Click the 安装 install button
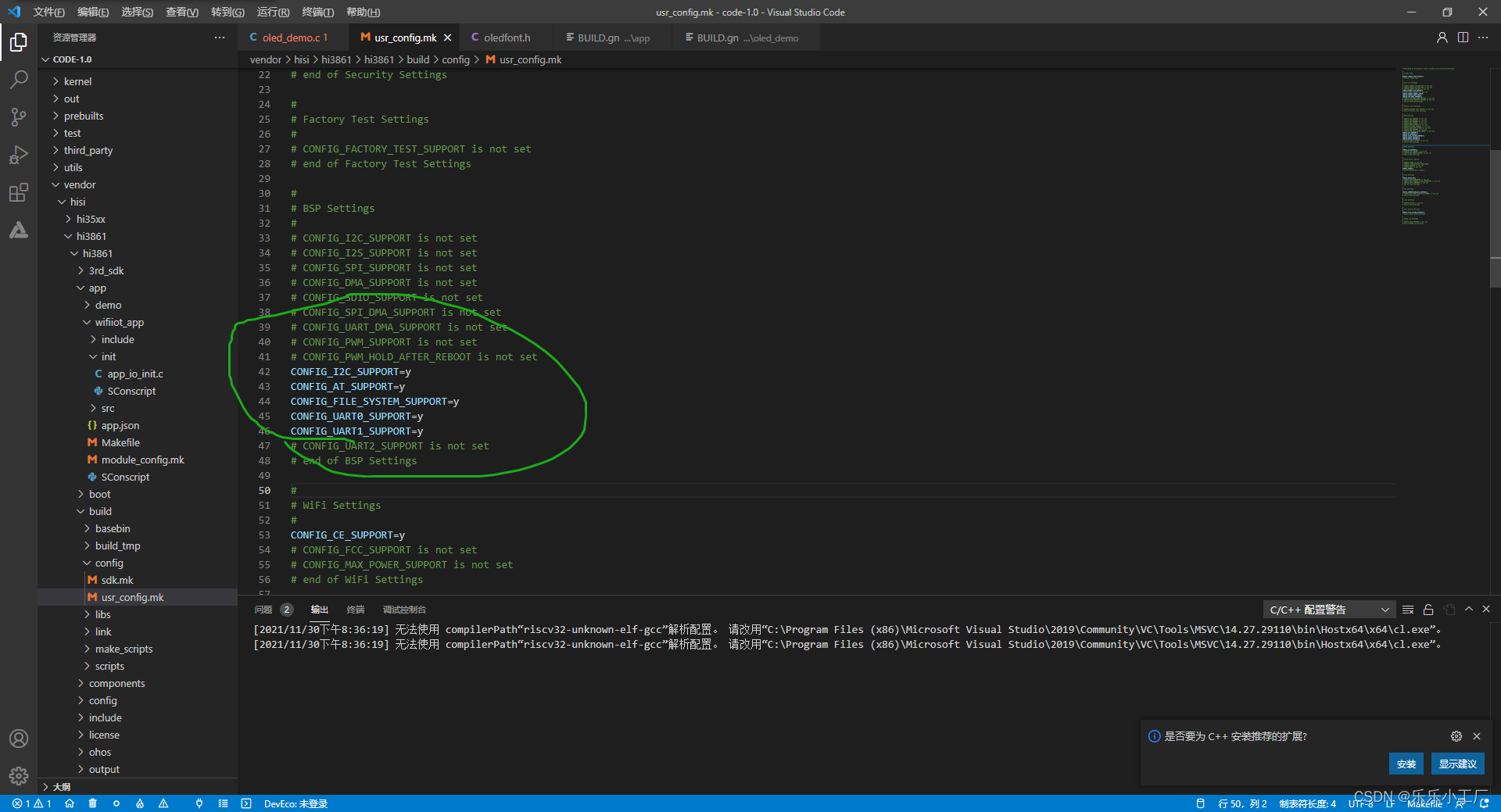 pyautogui.click(x=1406, y=764)
